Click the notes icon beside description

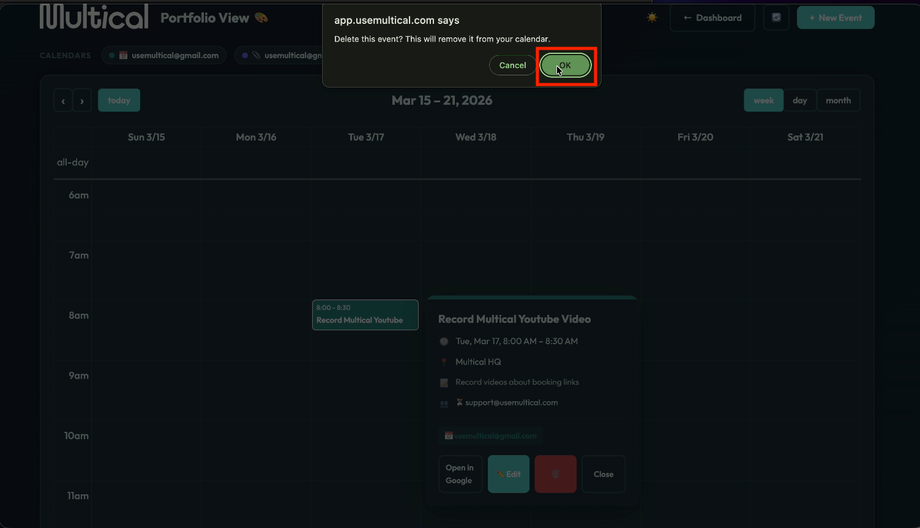pyautogui.click(x=444, y=383)
